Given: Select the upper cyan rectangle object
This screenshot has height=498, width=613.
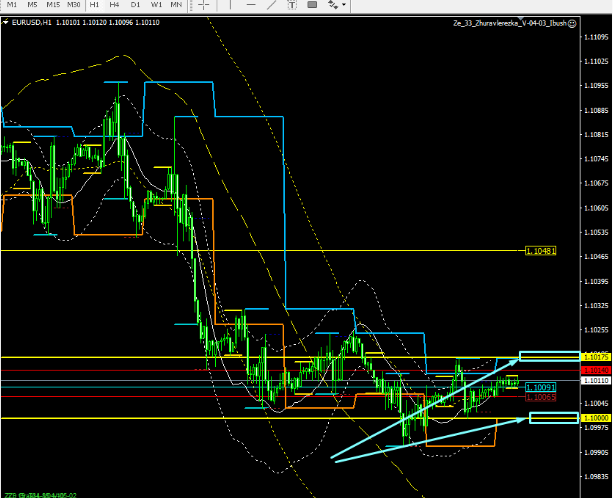Looking at the screenshot, I should 548,356.
